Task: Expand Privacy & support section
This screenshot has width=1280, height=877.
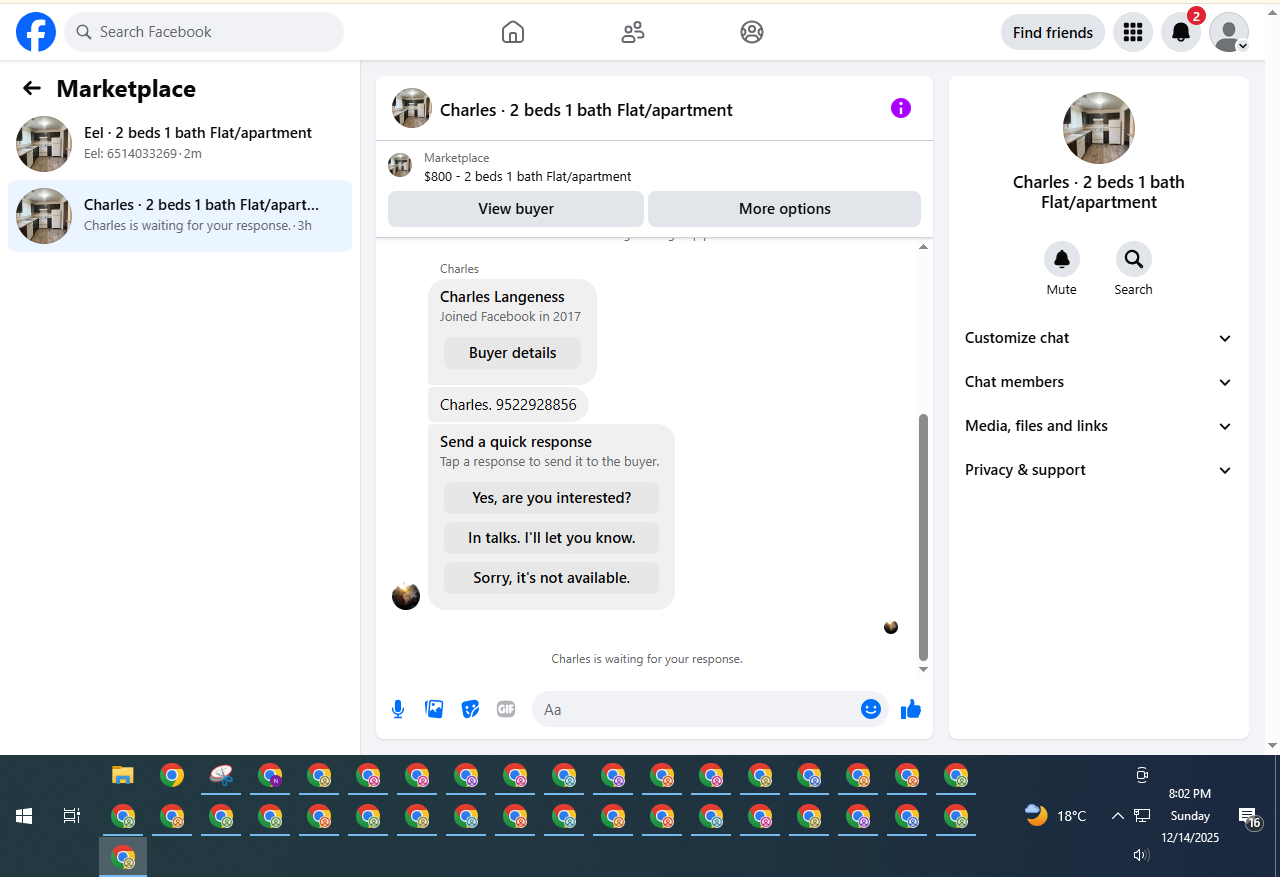Action: [1099, 470]
